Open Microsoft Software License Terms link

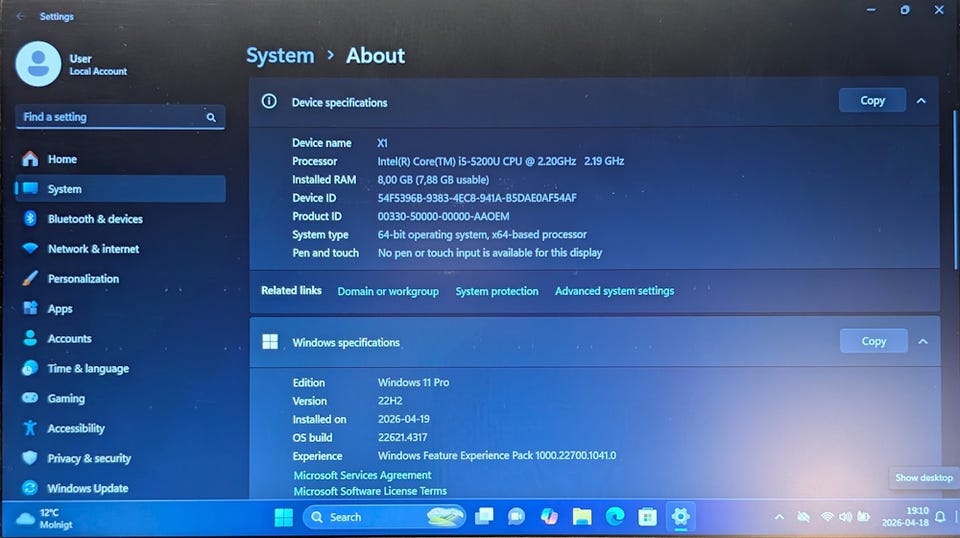(x=370, y=491)
